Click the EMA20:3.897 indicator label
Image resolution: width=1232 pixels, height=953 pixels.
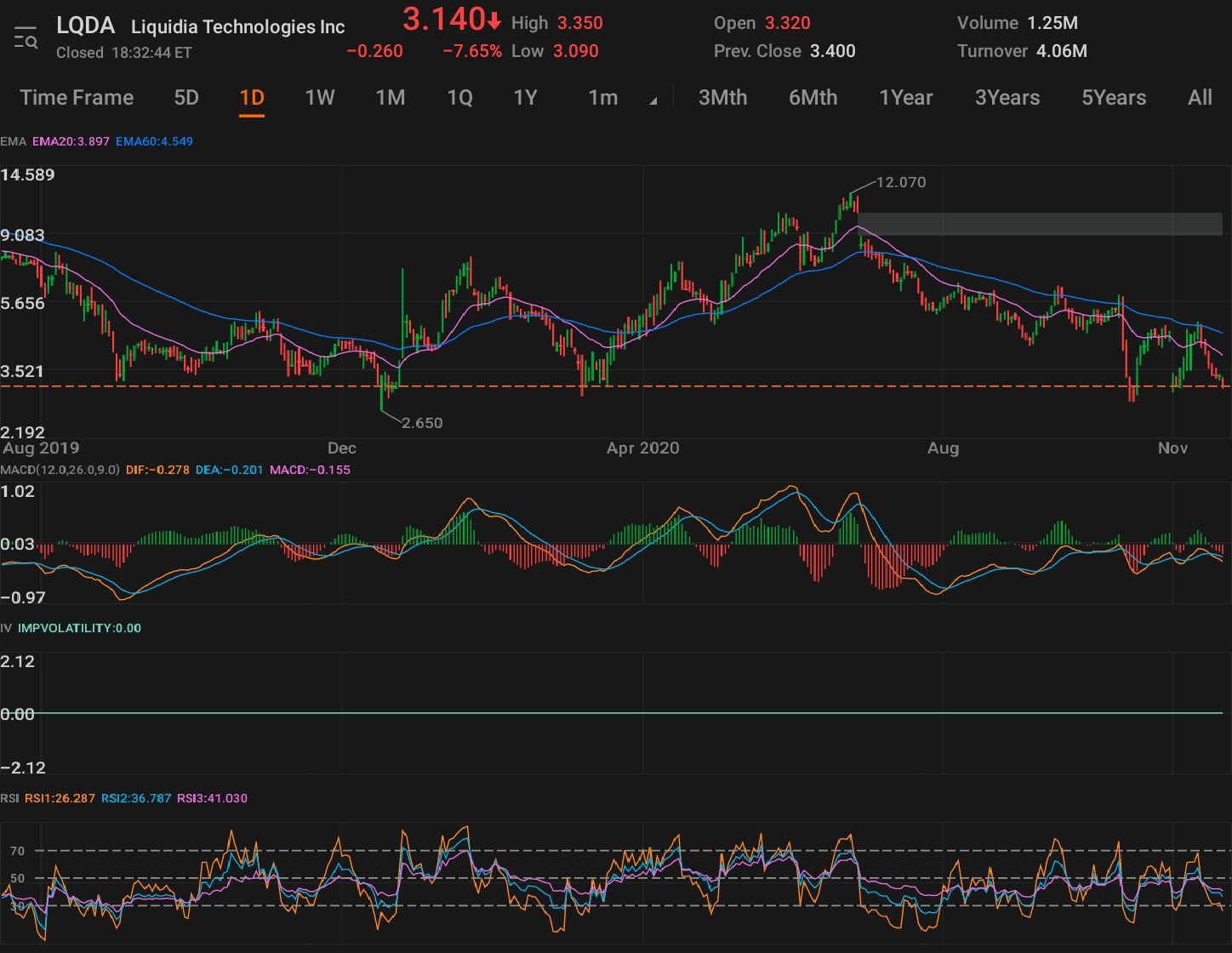click(71, 141)
